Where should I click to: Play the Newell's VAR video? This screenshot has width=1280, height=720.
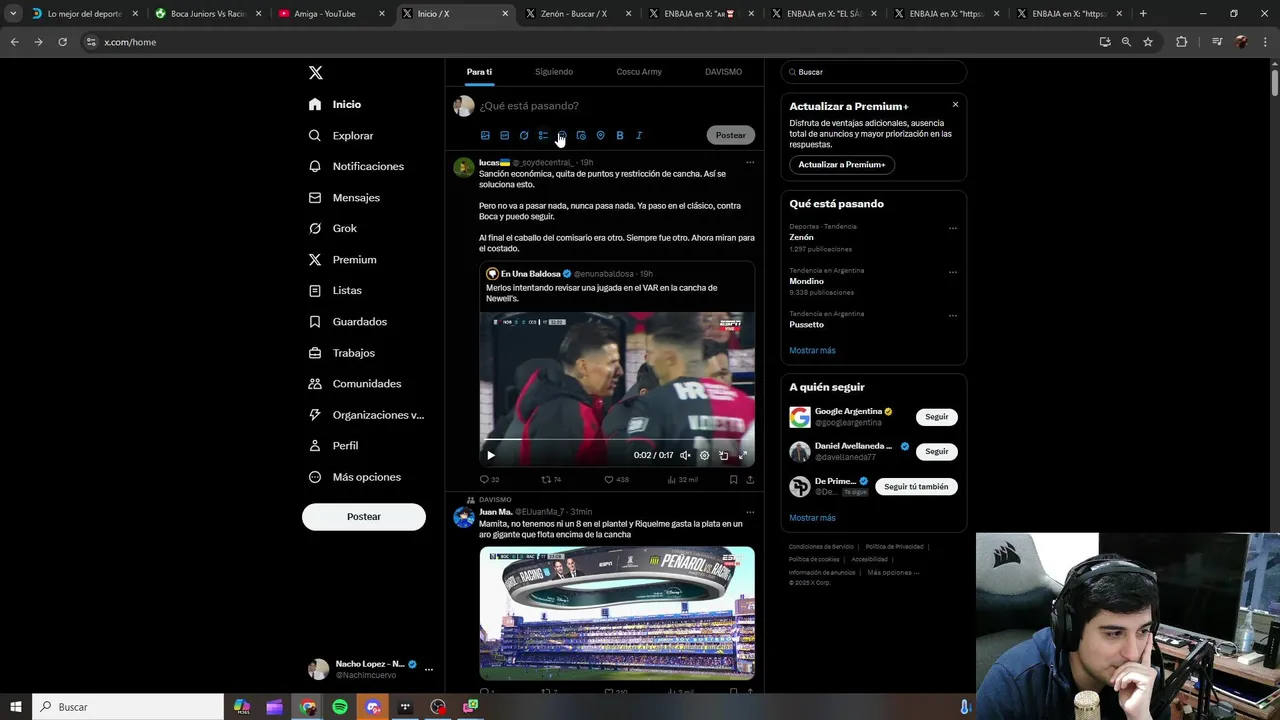pos(491,455)
